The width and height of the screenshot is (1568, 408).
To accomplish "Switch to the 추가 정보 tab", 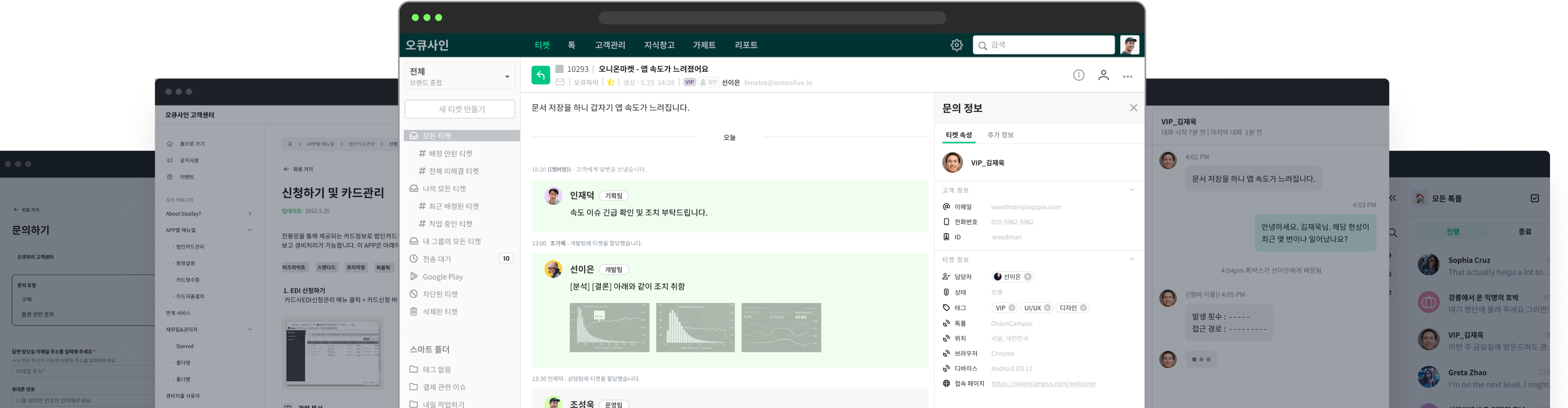I will (1000, 135).
